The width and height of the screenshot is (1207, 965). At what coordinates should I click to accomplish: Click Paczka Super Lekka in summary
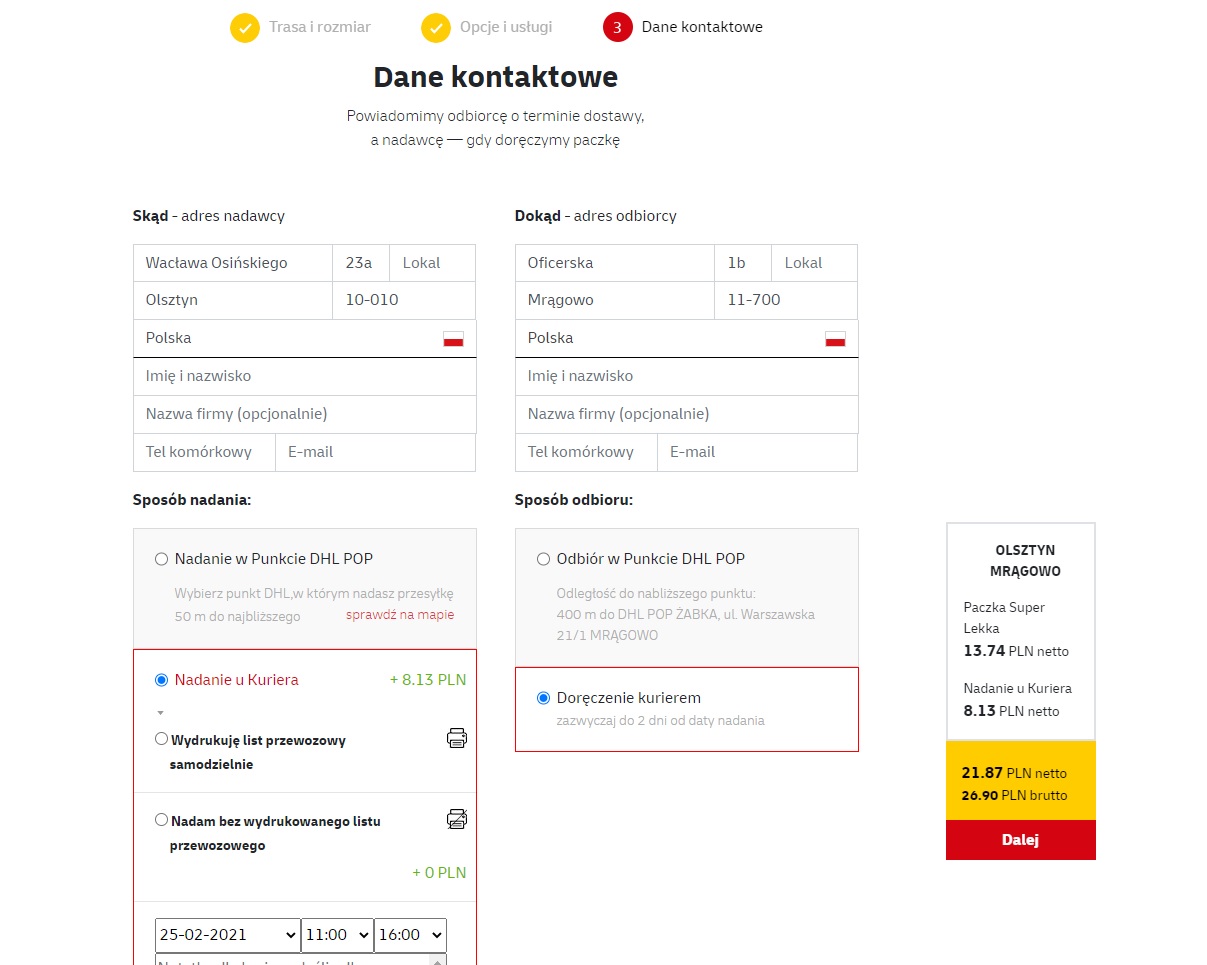(x=1004, y=618)
